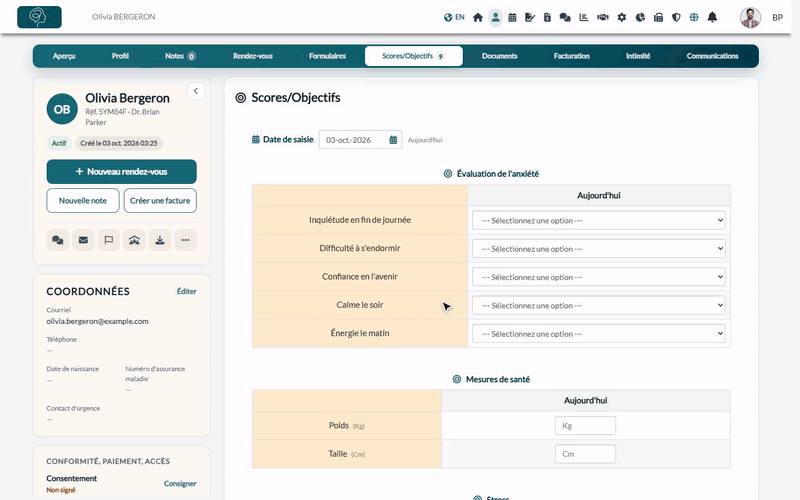Open the Énergie le matin dropdown
The width and height of the screenshot is (800, 500).
598,334
